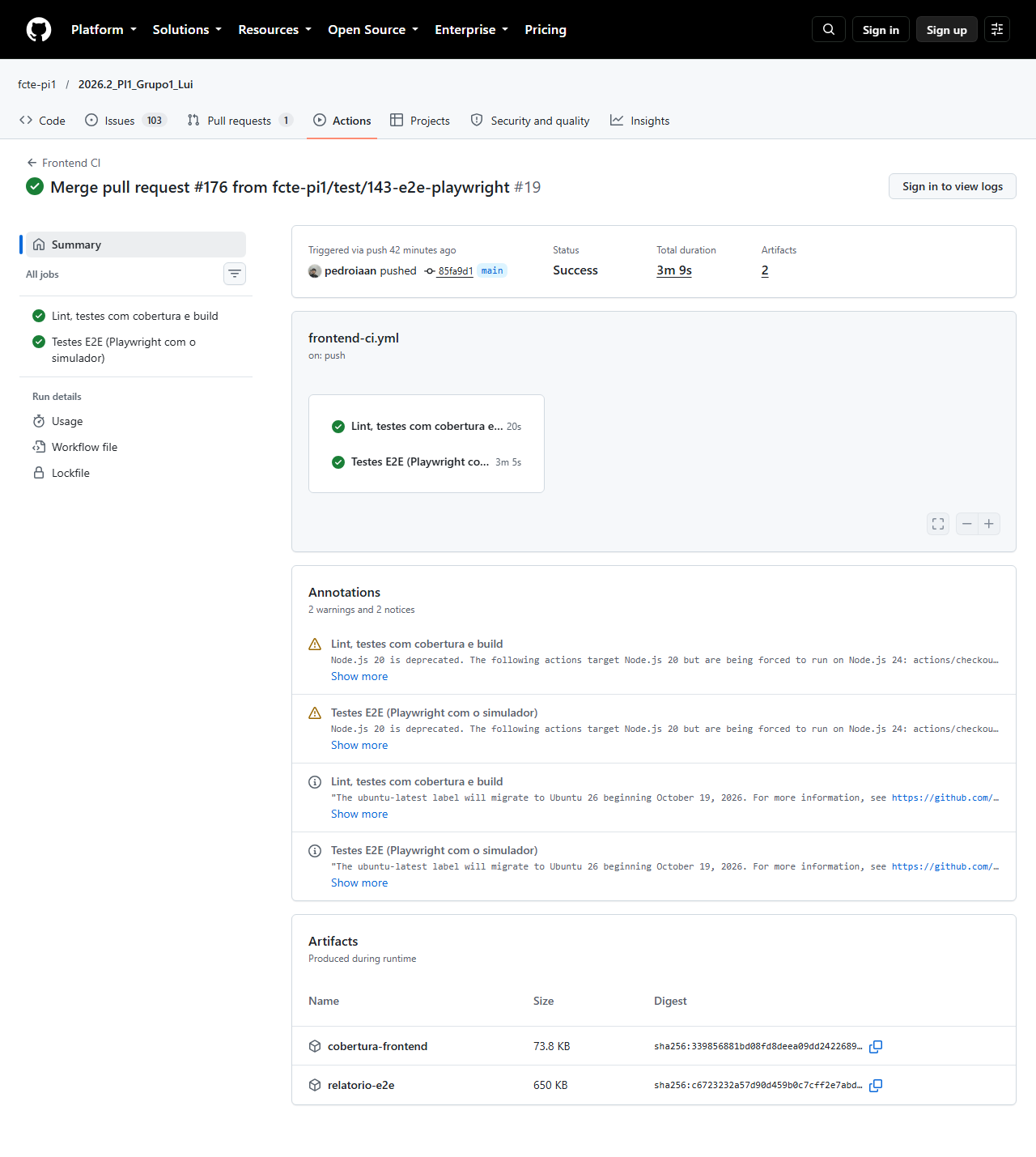Click Sign in to view logs
1036x1157 pixels.
(x=953, y=186)
